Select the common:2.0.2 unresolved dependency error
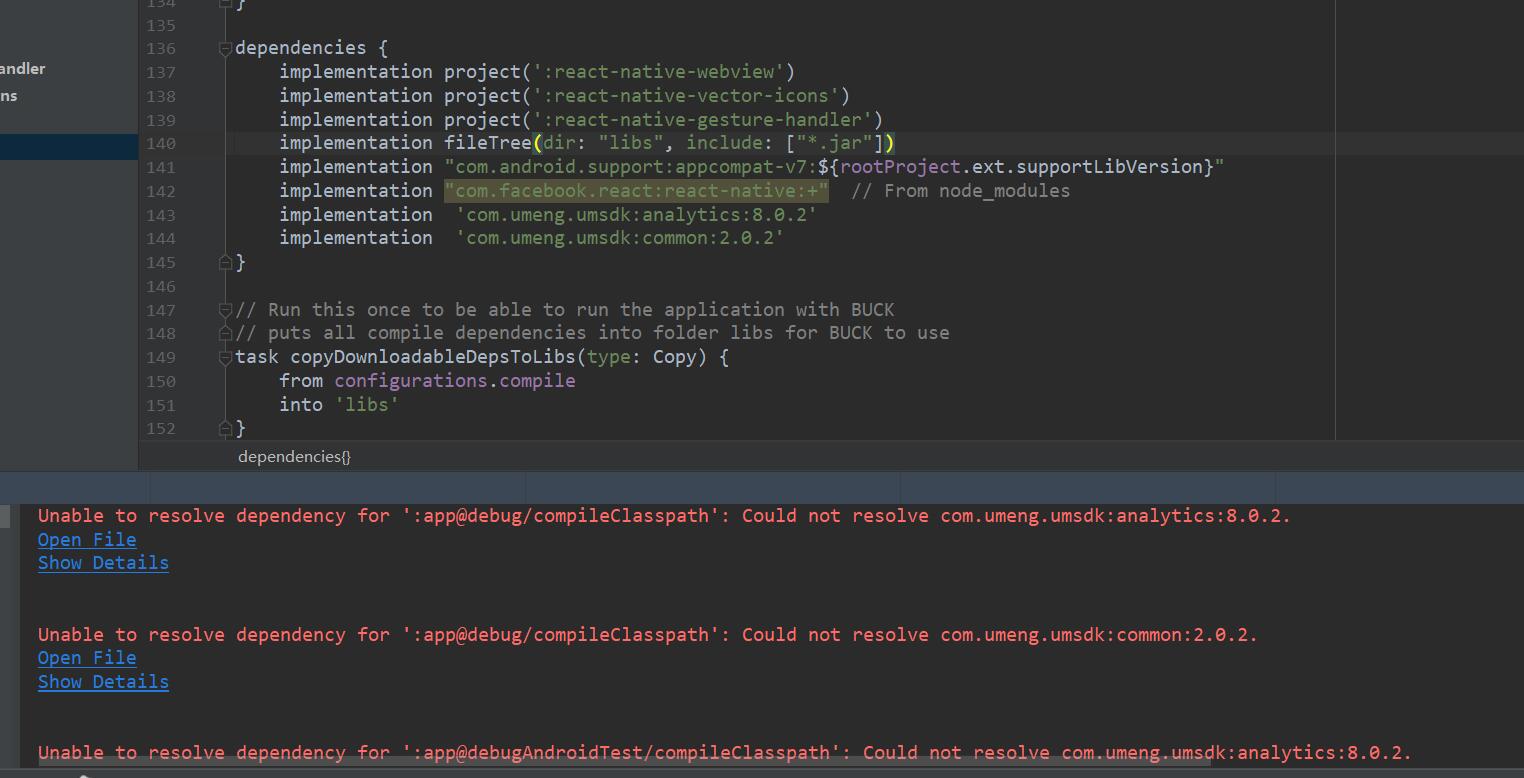1524x778 pixels. [x=648, y=635]
